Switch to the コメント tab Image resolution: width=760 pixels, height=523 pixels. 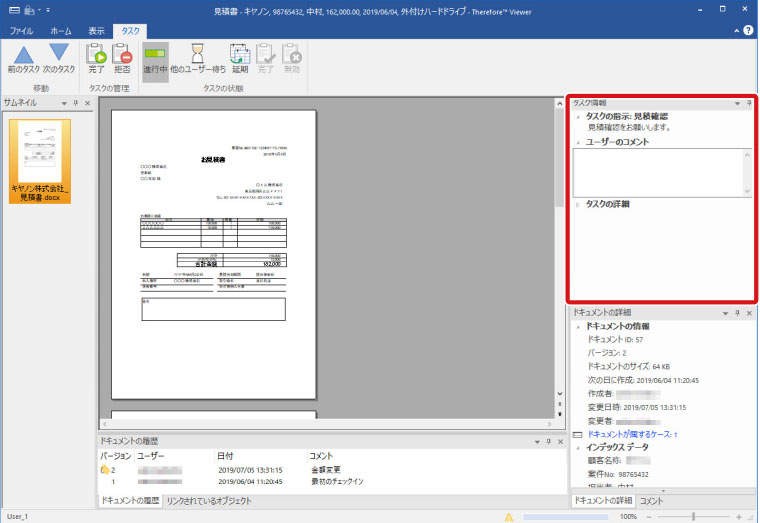[651, 500]
